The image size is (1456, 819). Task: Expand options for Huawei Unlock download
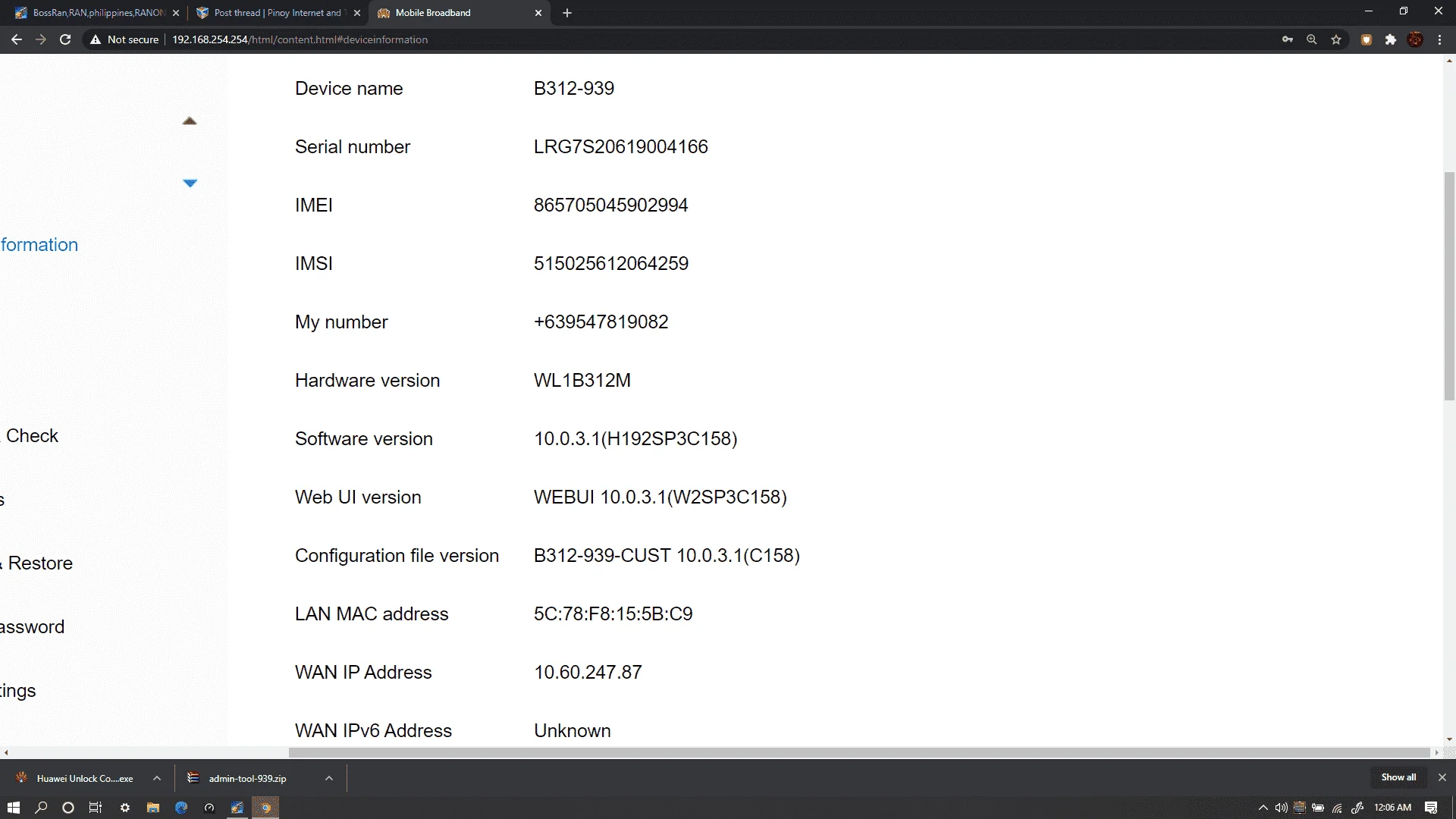click(x=157, y=778)
